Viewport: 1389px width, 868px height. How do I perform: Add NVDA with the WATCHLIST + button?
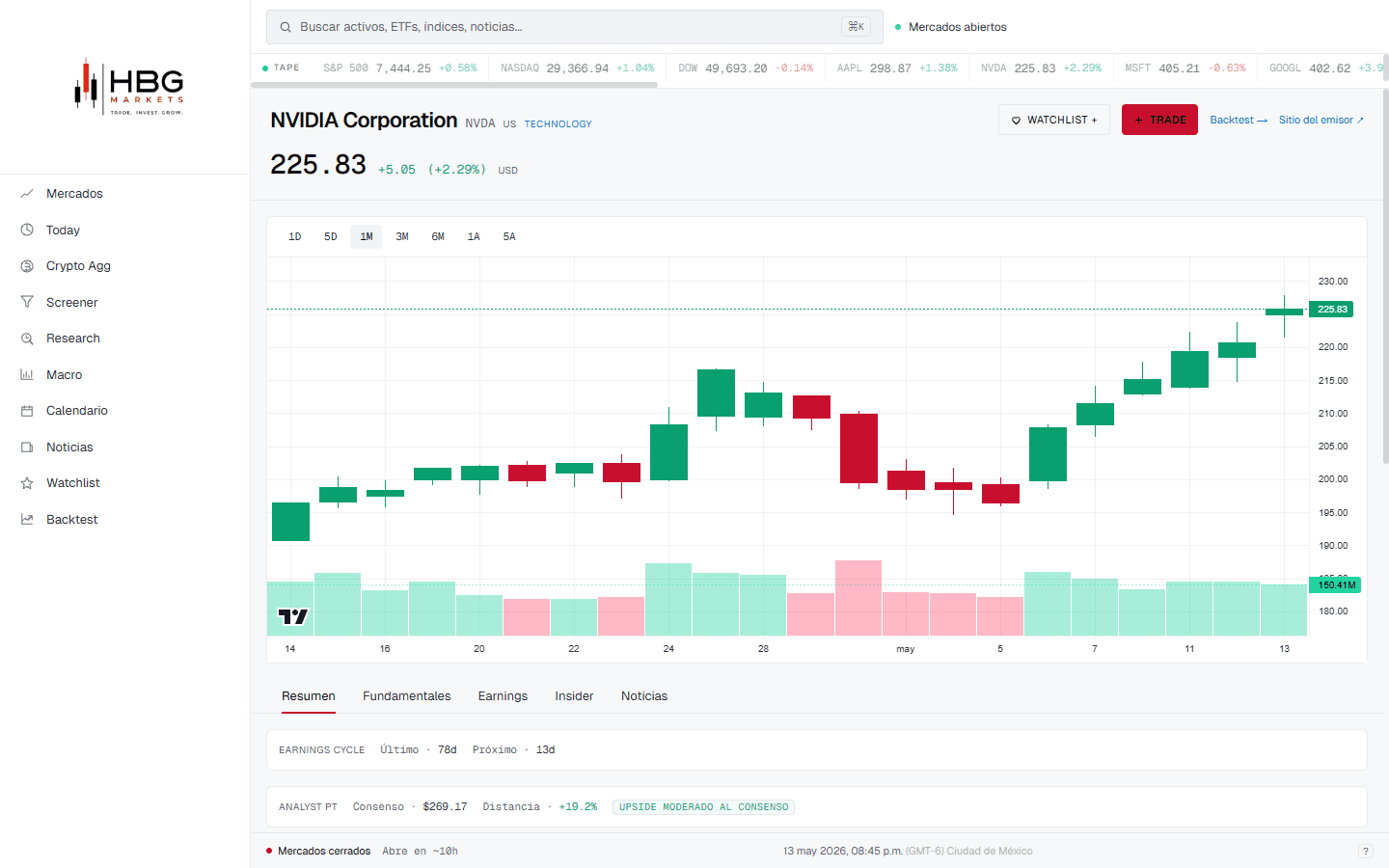point(1054,120)
